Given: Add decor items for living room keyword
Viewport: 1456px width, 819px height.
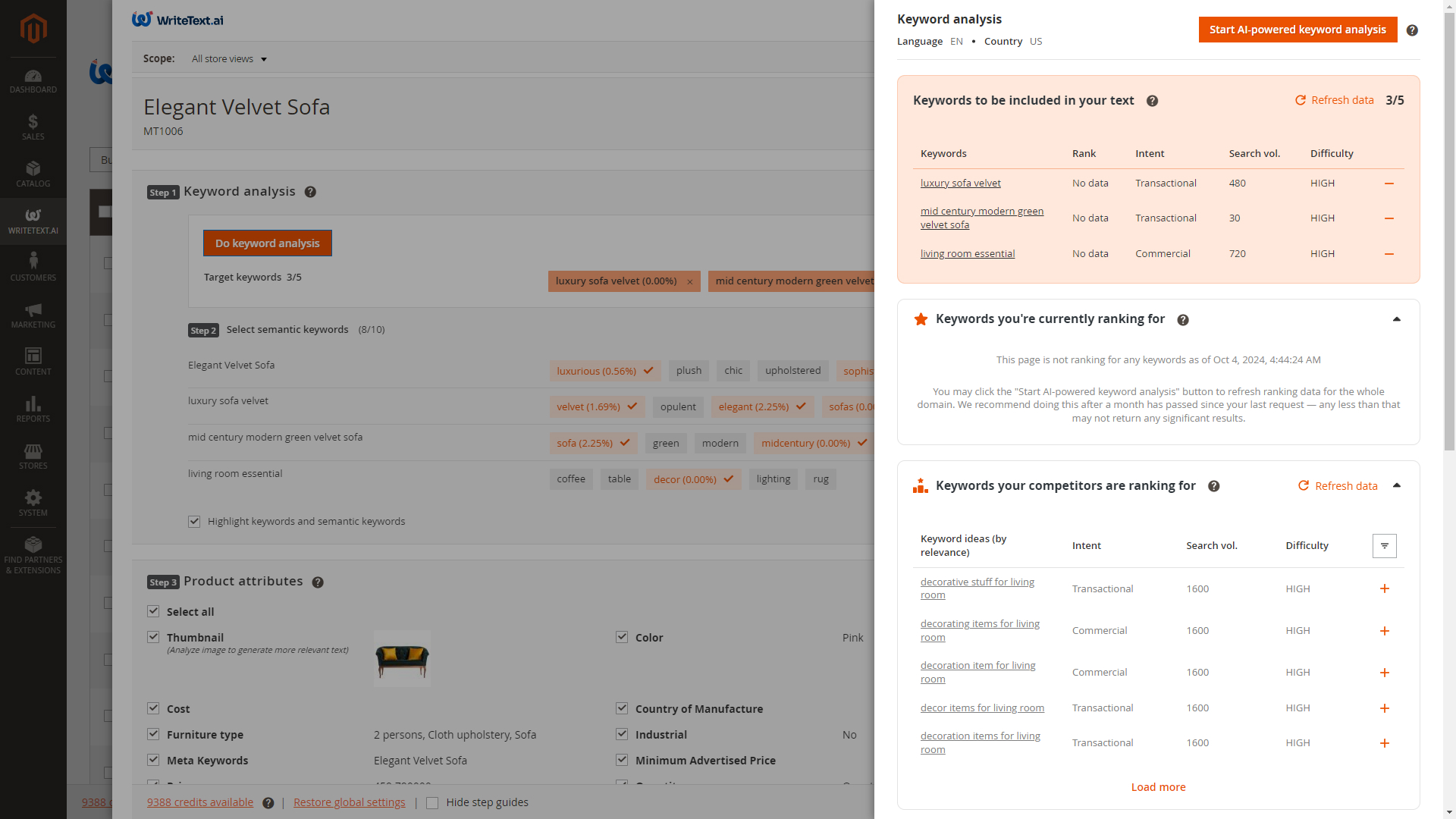Looking at the screenshot, I should pos(1384,708).
